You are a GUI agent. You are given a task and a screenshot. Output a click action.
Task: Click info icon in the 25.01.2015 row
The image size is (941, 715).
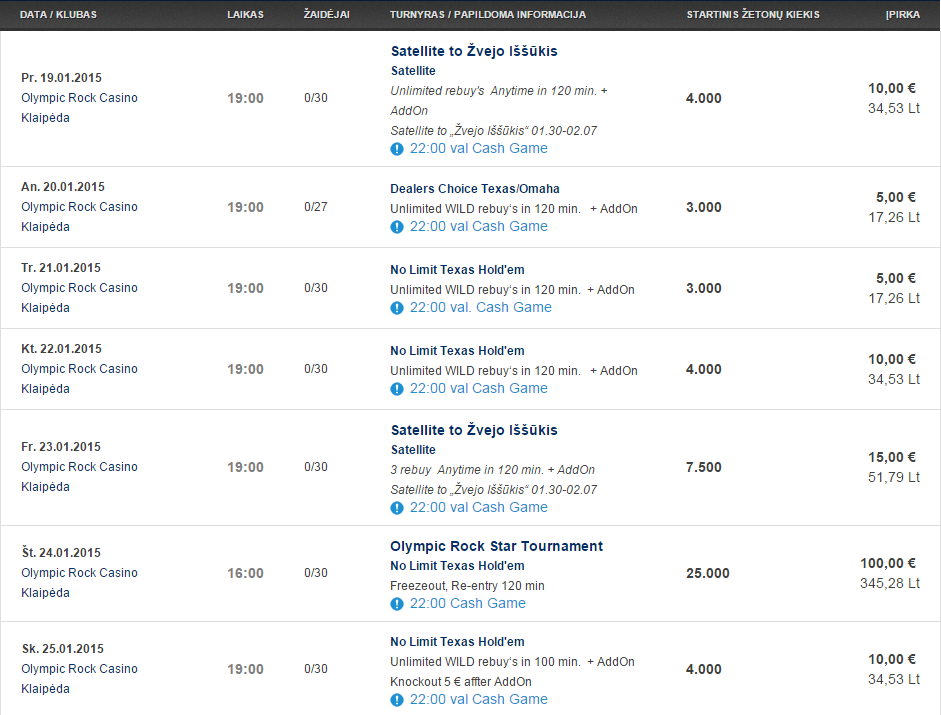[x=397, y=700]
